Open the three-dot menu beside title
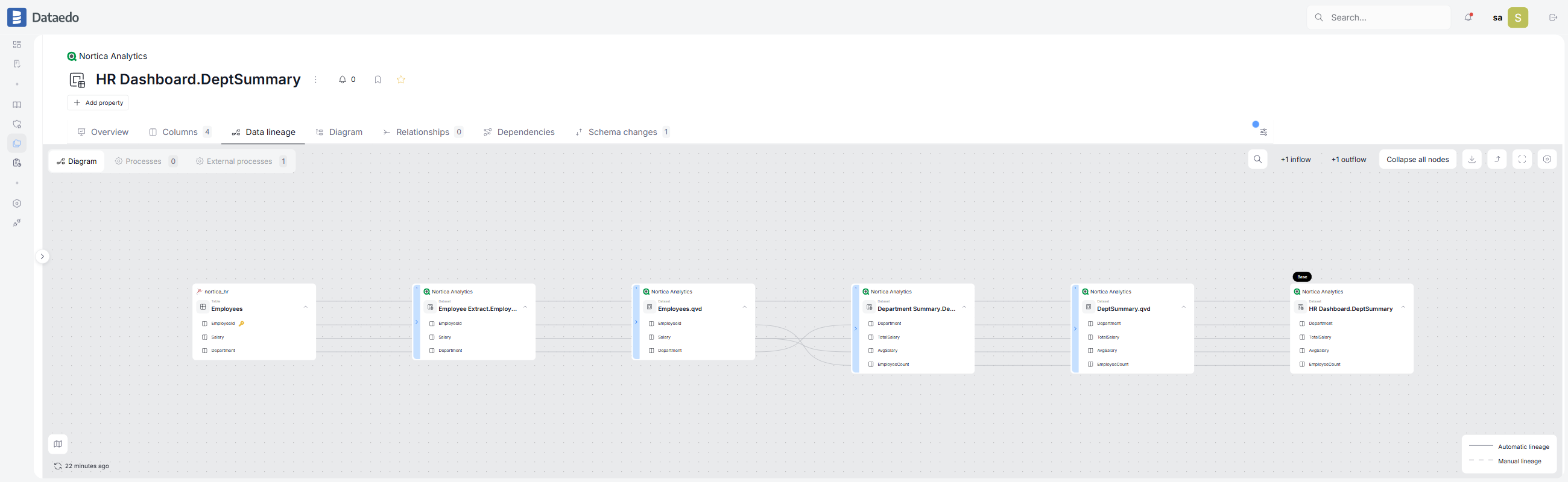 [315, 80]
